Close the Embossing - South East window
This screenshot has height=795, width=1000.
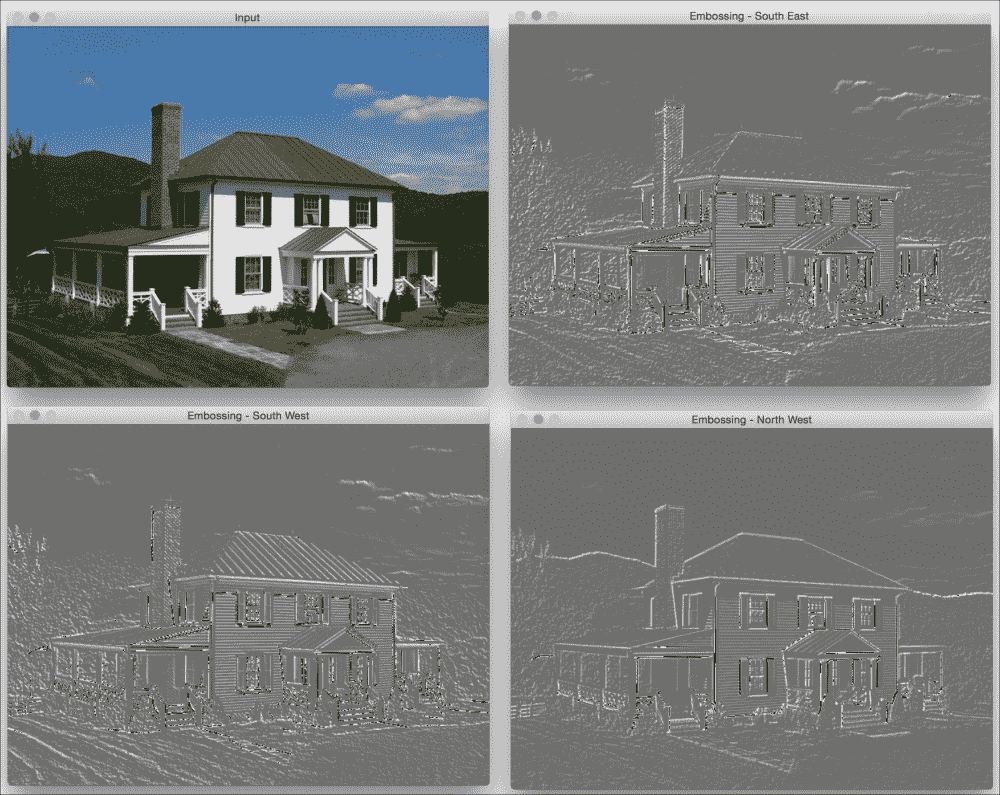tap(520, 16)
